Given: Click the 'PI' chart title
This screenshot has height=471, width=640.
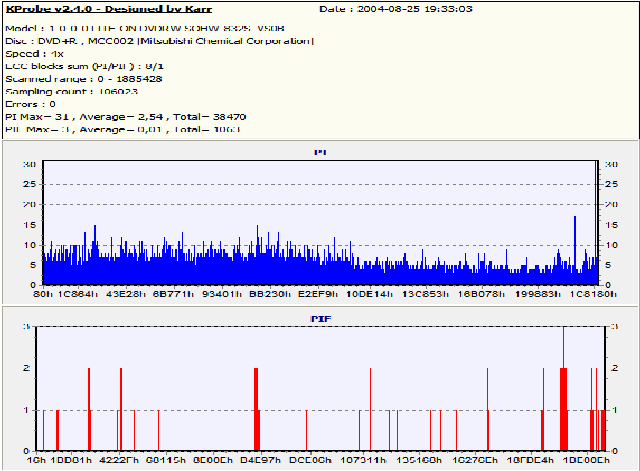Looking at the screenshot, I should click(320, 152).
